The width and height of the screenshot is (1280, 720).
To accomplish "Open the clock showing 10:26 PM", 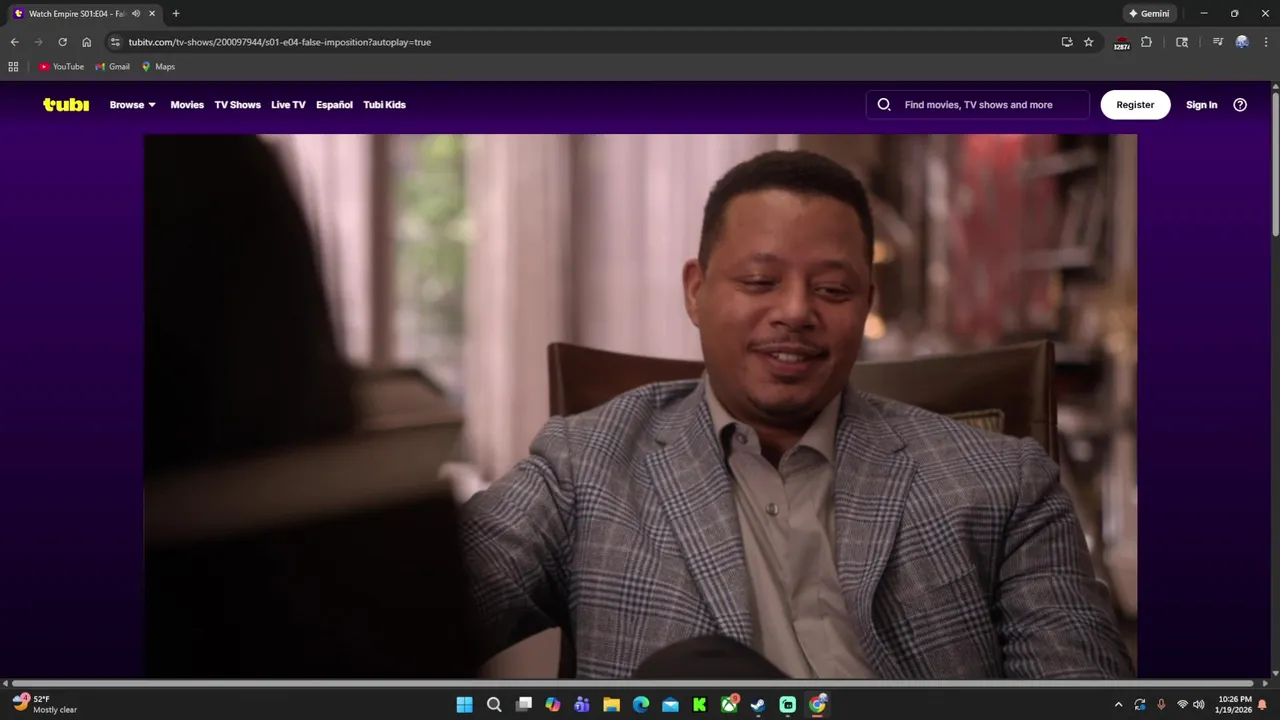I will click(x=1234, y=705).
